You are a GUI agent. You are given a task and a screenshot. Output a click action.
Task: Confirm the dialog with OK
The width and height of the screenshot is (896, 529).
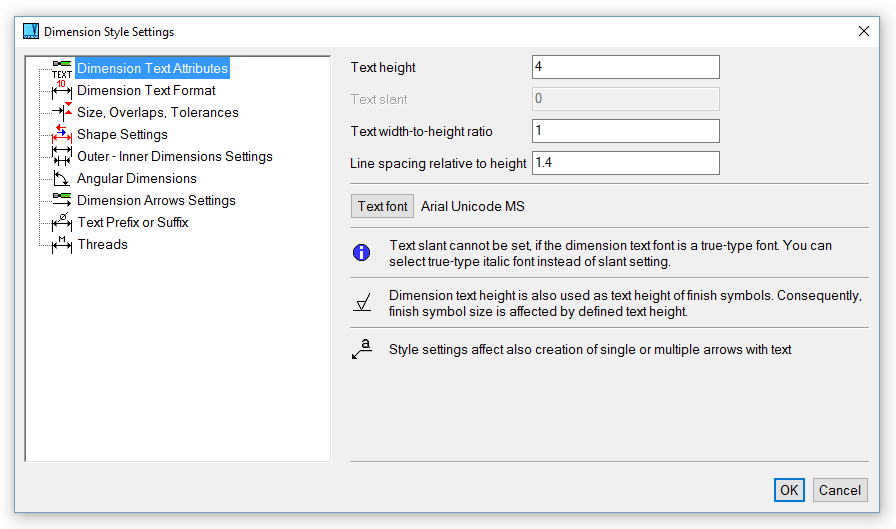coord(789,490)
